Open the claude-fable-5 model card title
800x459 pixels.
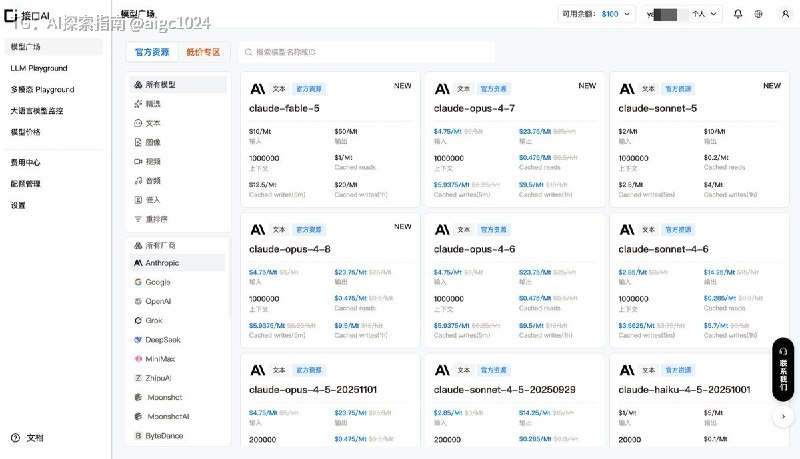coord(284,108)
